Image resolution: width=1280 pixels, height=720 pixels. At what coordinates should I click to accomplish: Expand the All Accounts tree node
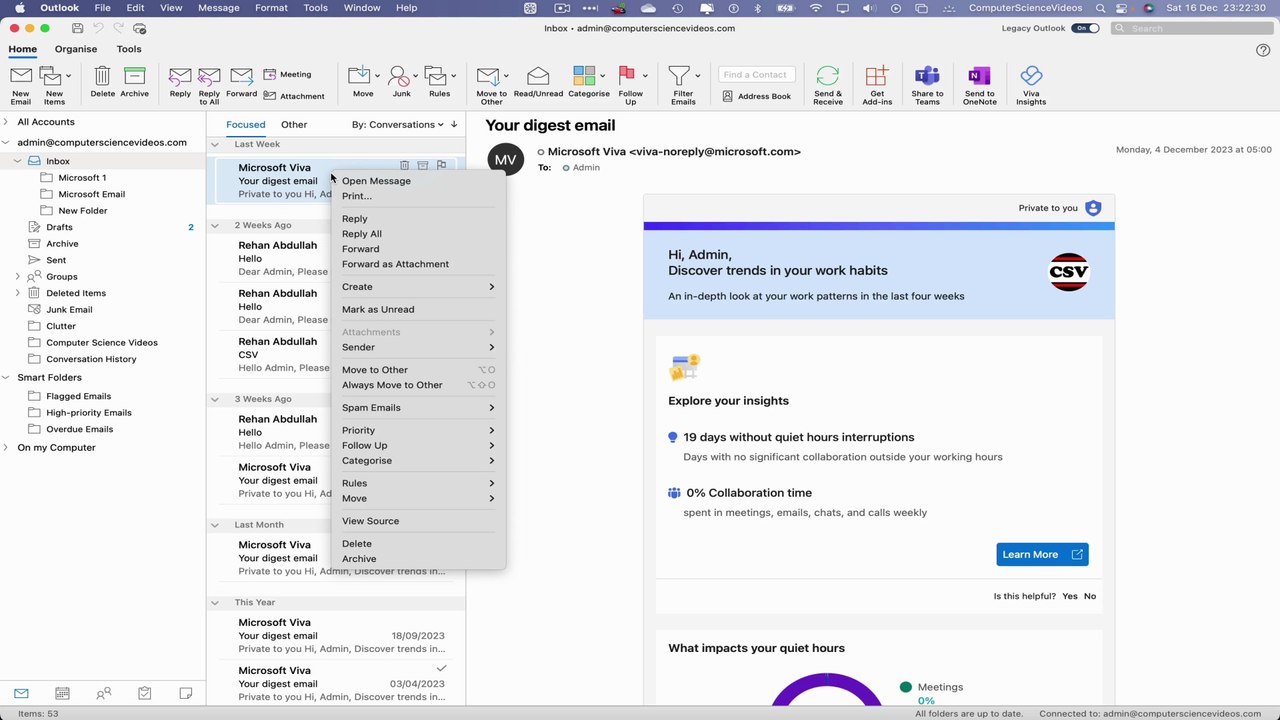[x=6, y=122]
